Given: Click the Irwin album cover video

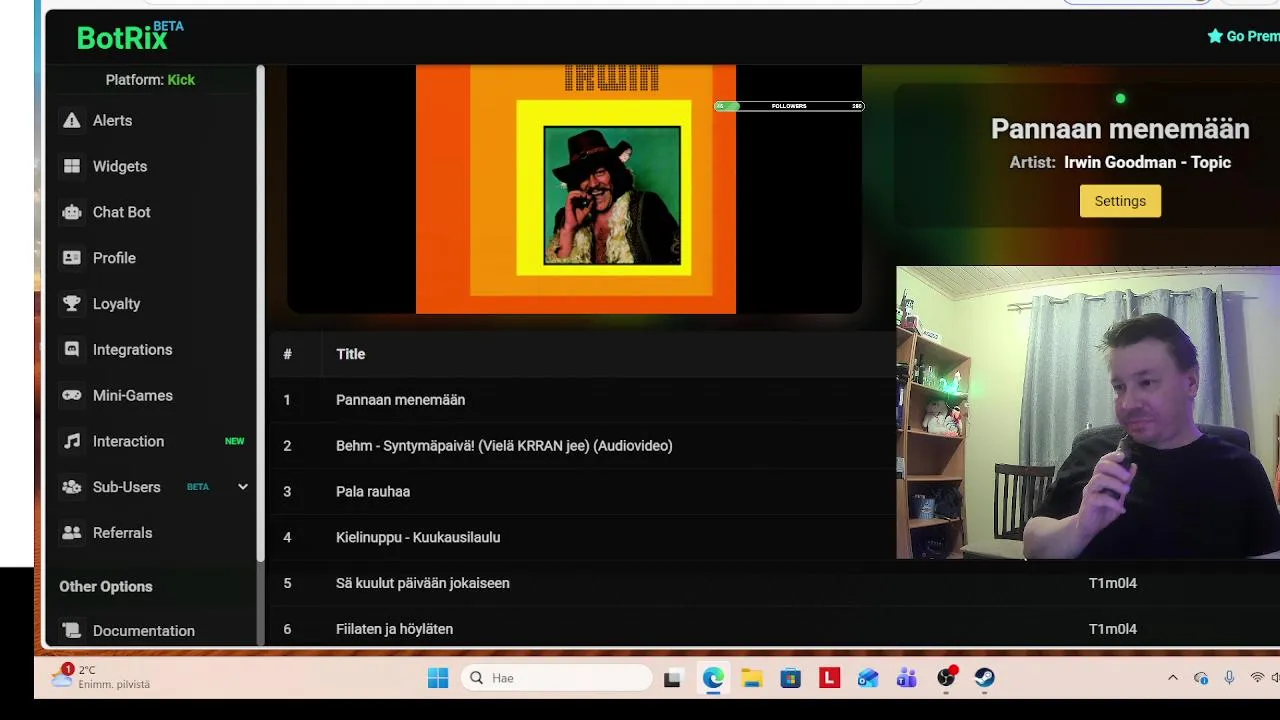Looking at the screenshot, I should point(575,189).
